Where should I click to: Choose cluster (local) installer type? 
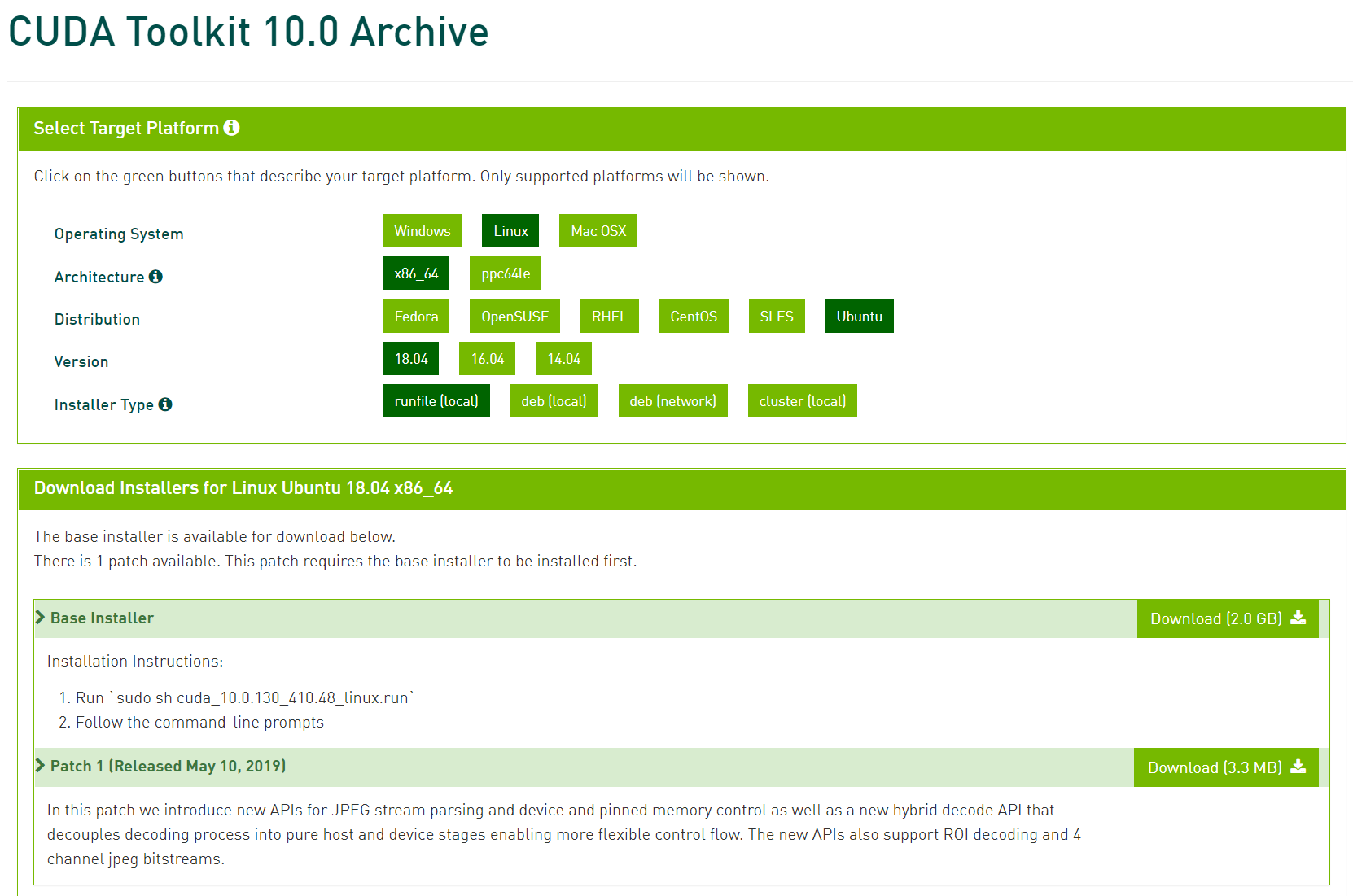click(x=803, y=401)
